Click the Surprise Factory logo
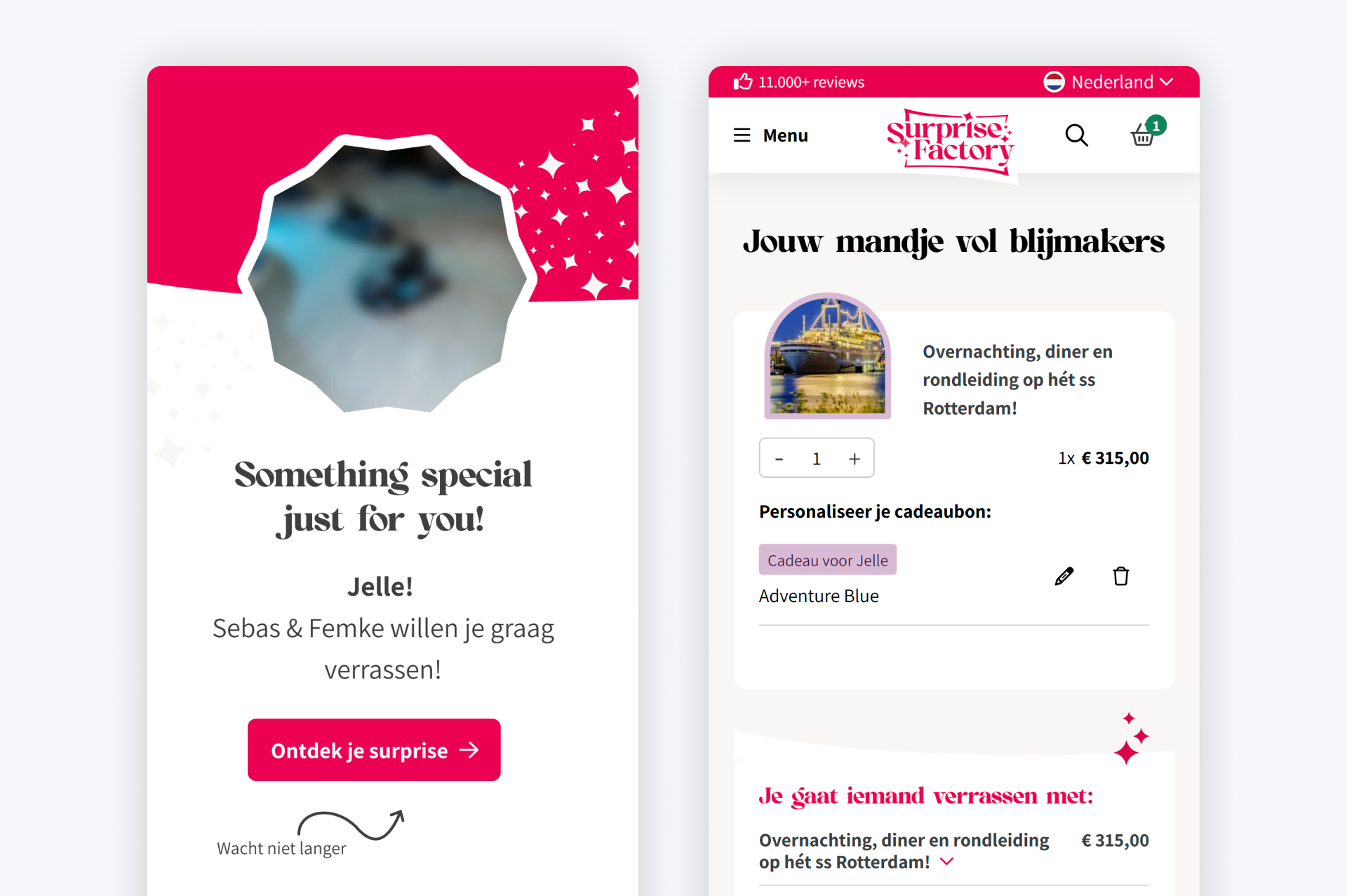The width and height of the screenshot is (1347, 896). click(x=950, y=141)
